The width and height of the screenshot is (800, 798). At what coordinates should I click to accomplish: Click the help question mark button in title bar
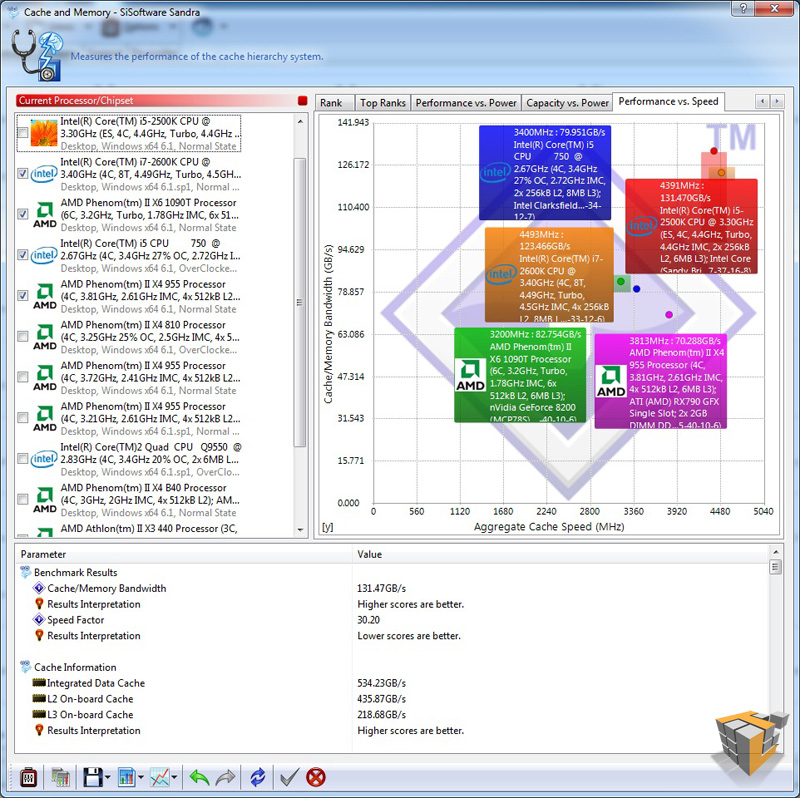[744, 8]
